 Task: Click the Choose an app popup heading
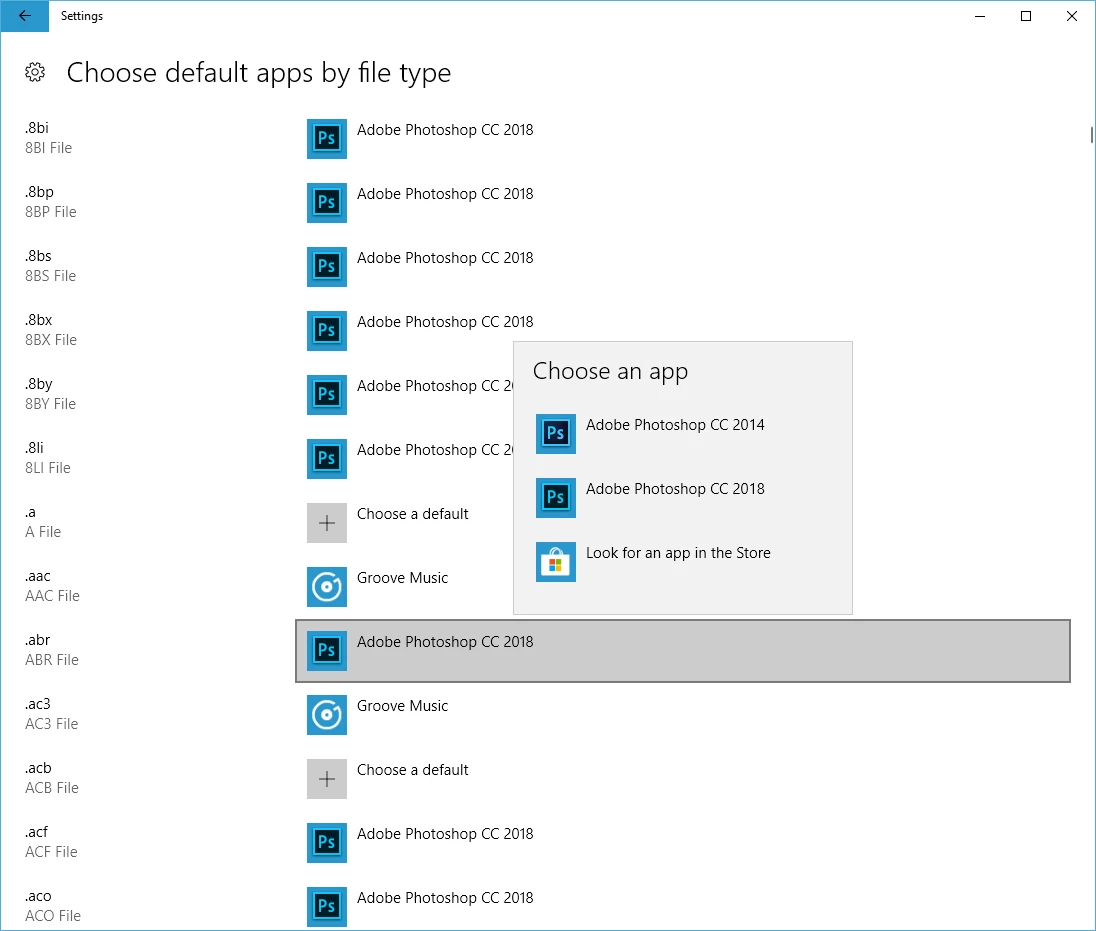[610, 371]
